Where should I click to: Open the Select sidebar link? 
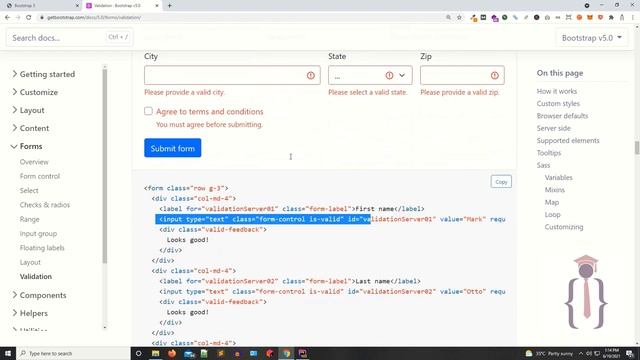(x=29, y=191)
